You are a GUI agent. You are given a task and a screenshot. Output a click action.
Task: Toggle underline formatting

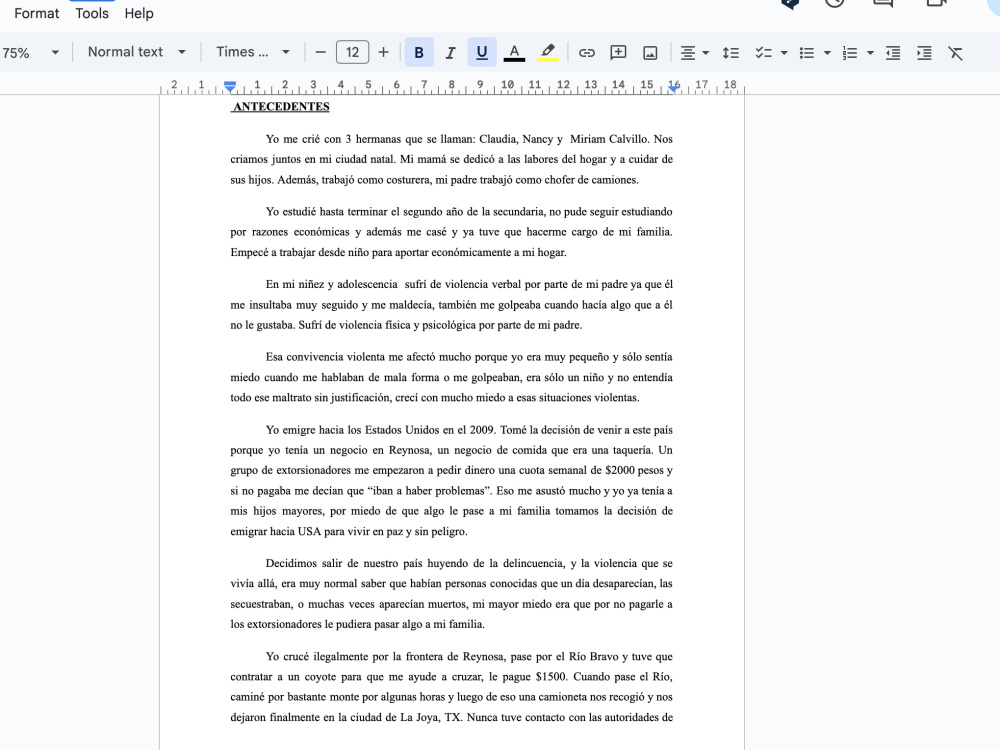[482, 52]
